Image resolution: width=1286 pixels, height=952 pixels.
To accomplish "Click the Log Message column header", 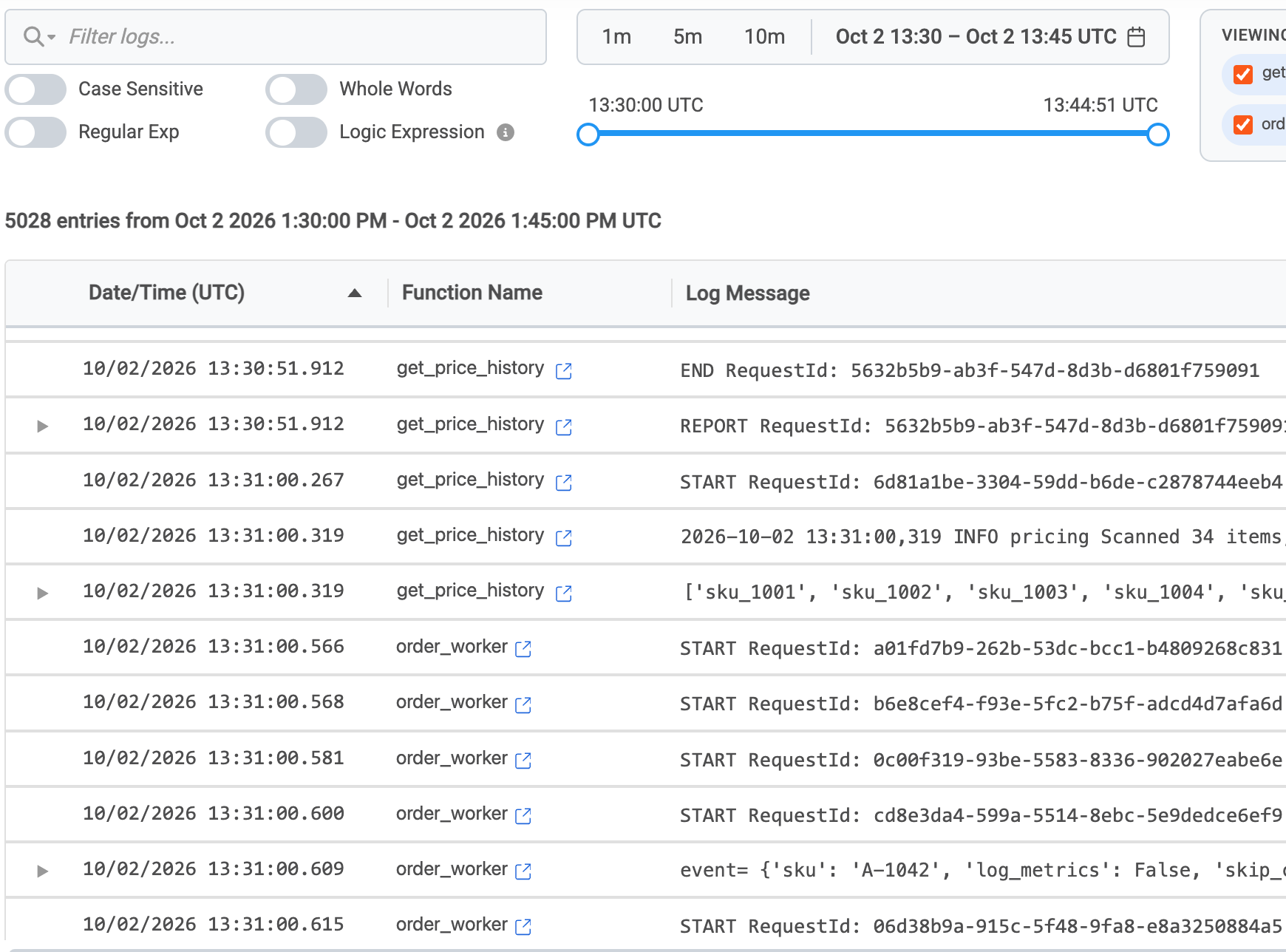I will (x=747, y=293).
